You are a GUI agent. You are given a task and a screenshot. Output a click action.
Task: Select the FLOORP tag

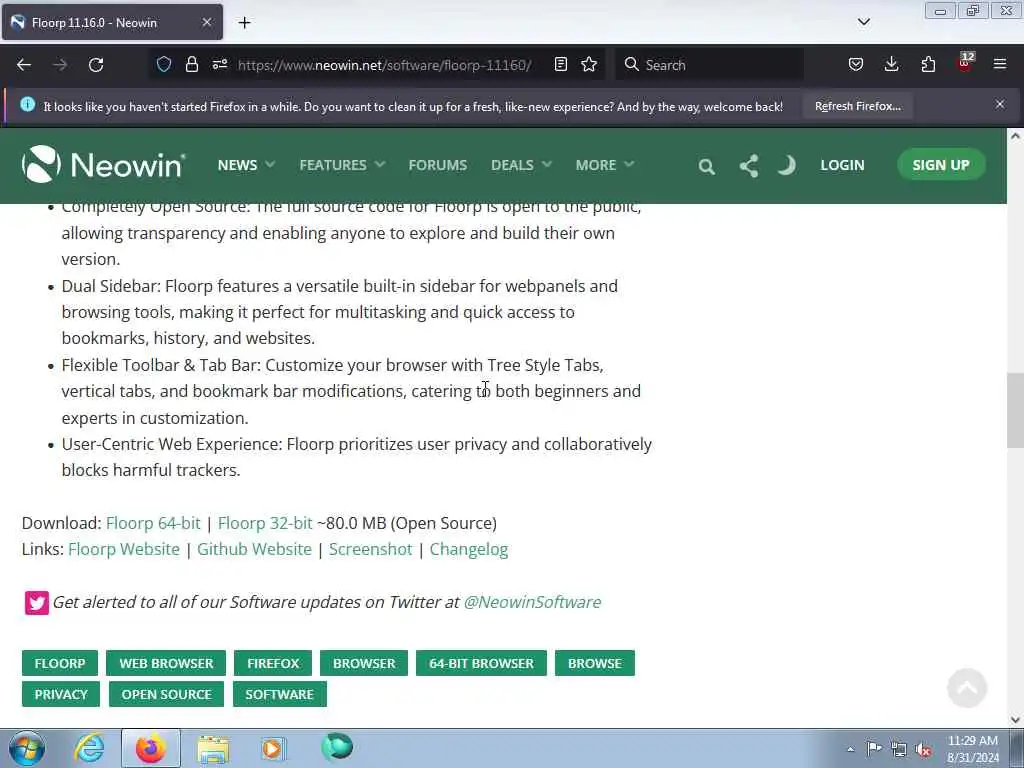pos(59,663)
